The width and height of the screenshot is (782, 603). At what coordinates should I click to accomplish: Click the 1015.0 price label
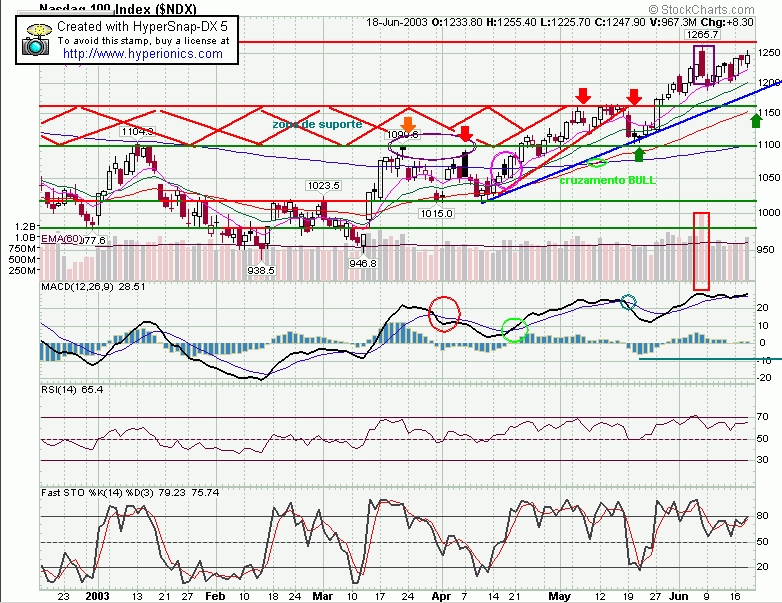(x=436, y=213)
